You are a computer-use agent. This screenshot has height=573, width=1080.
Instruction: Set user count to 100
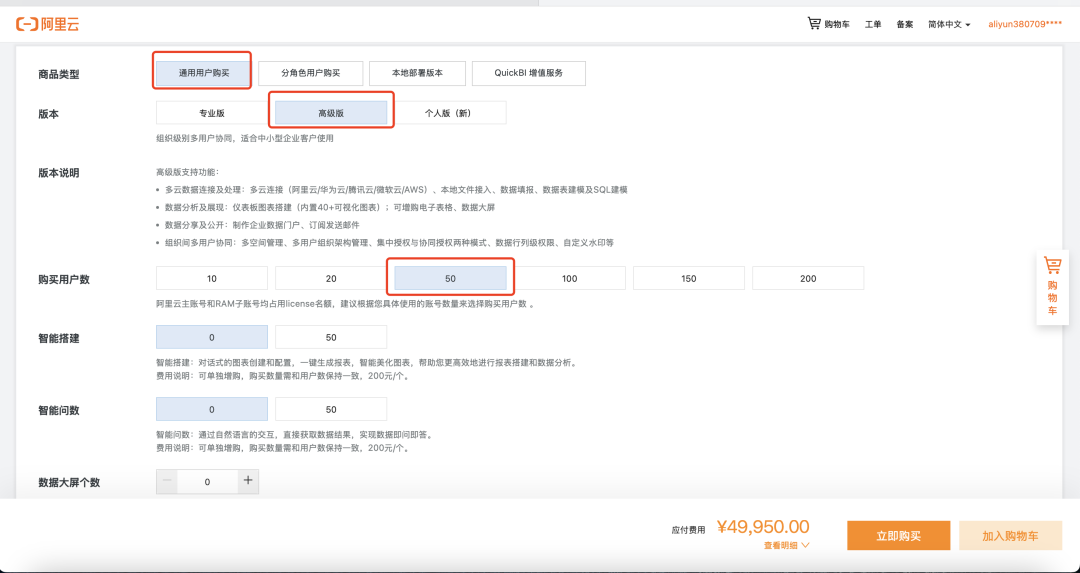click(570, 278)
